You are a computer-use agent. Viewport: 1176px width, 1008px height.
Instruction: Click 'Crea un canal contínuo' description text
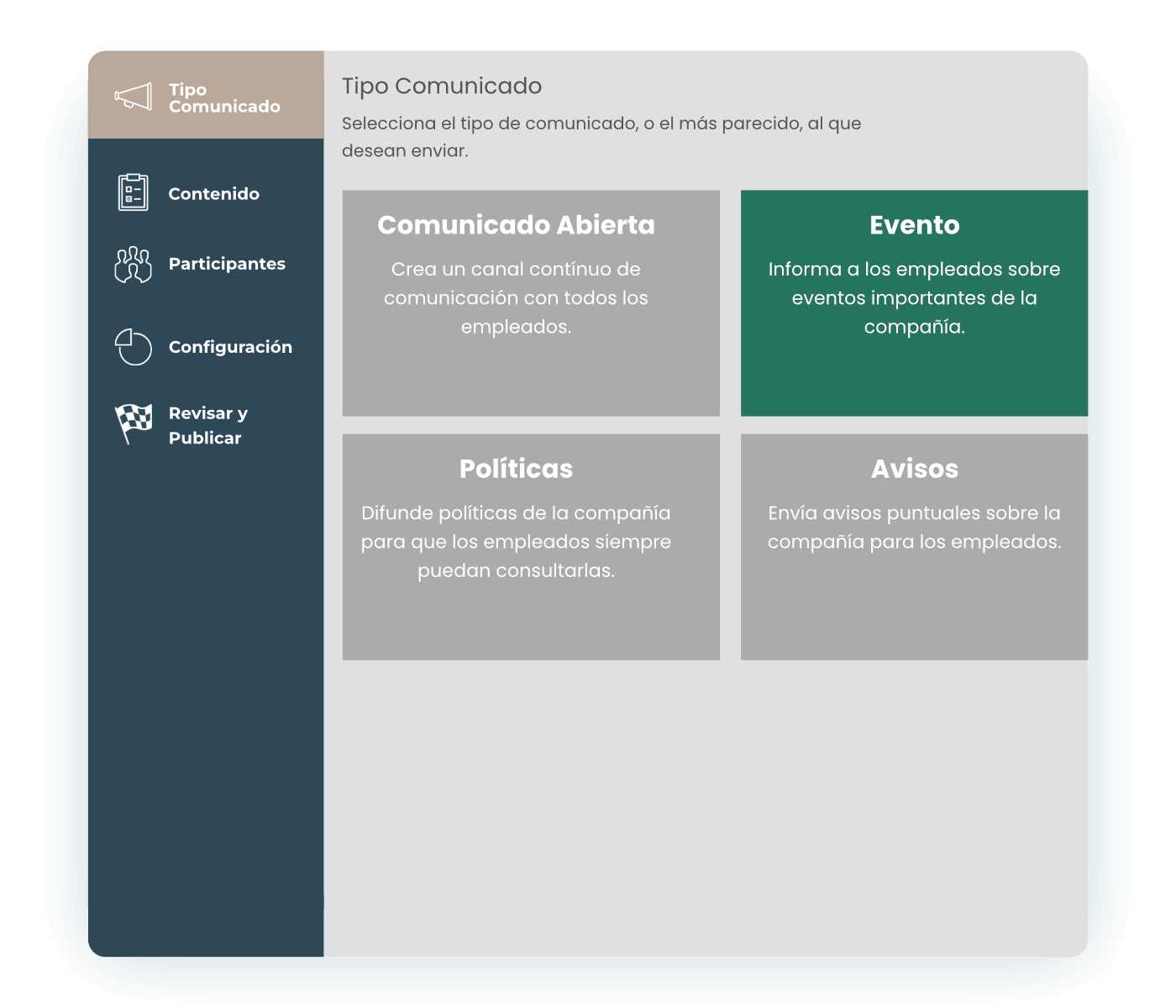[x=516, y=298]
